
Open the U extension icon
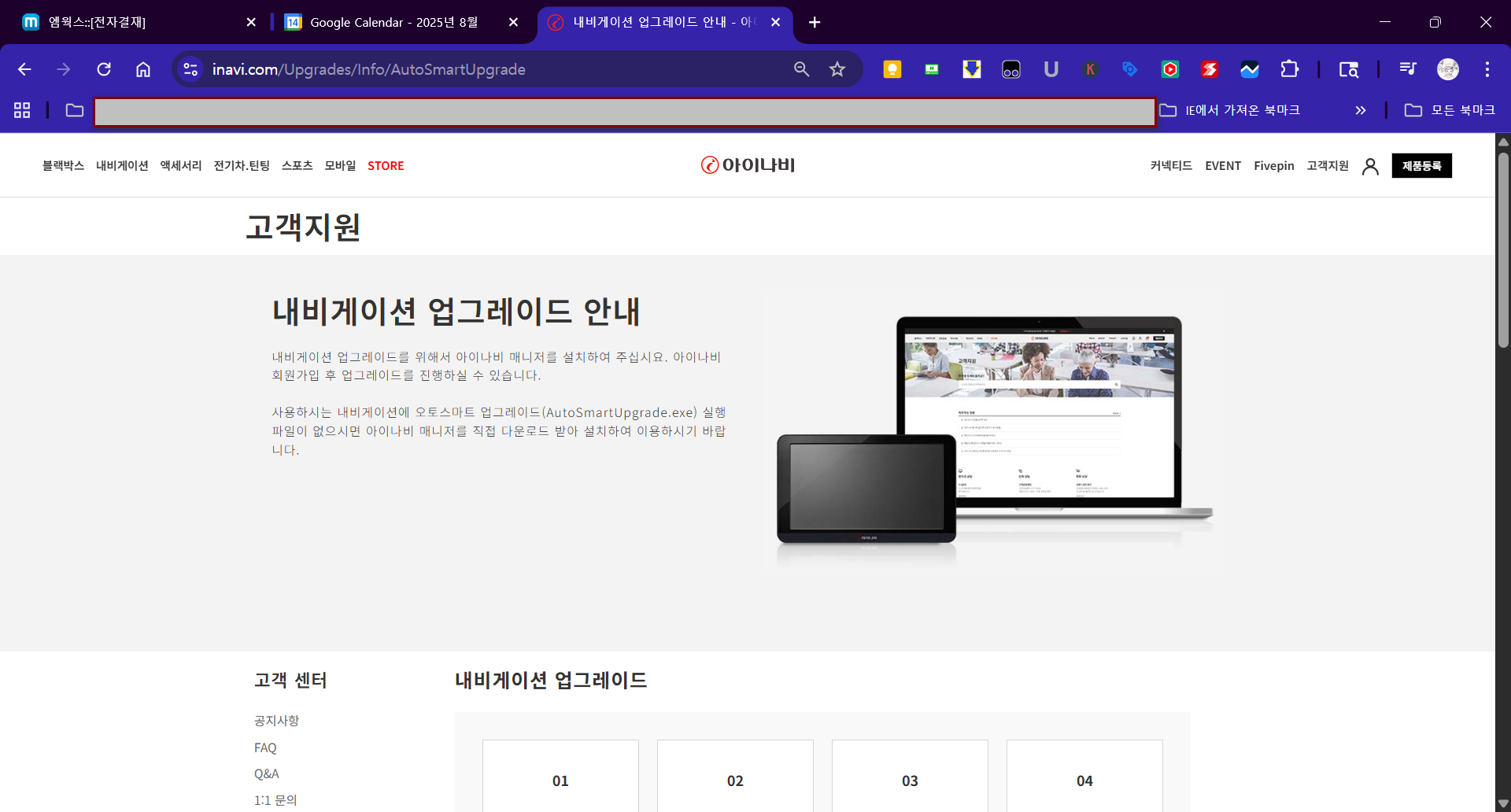1051,69
